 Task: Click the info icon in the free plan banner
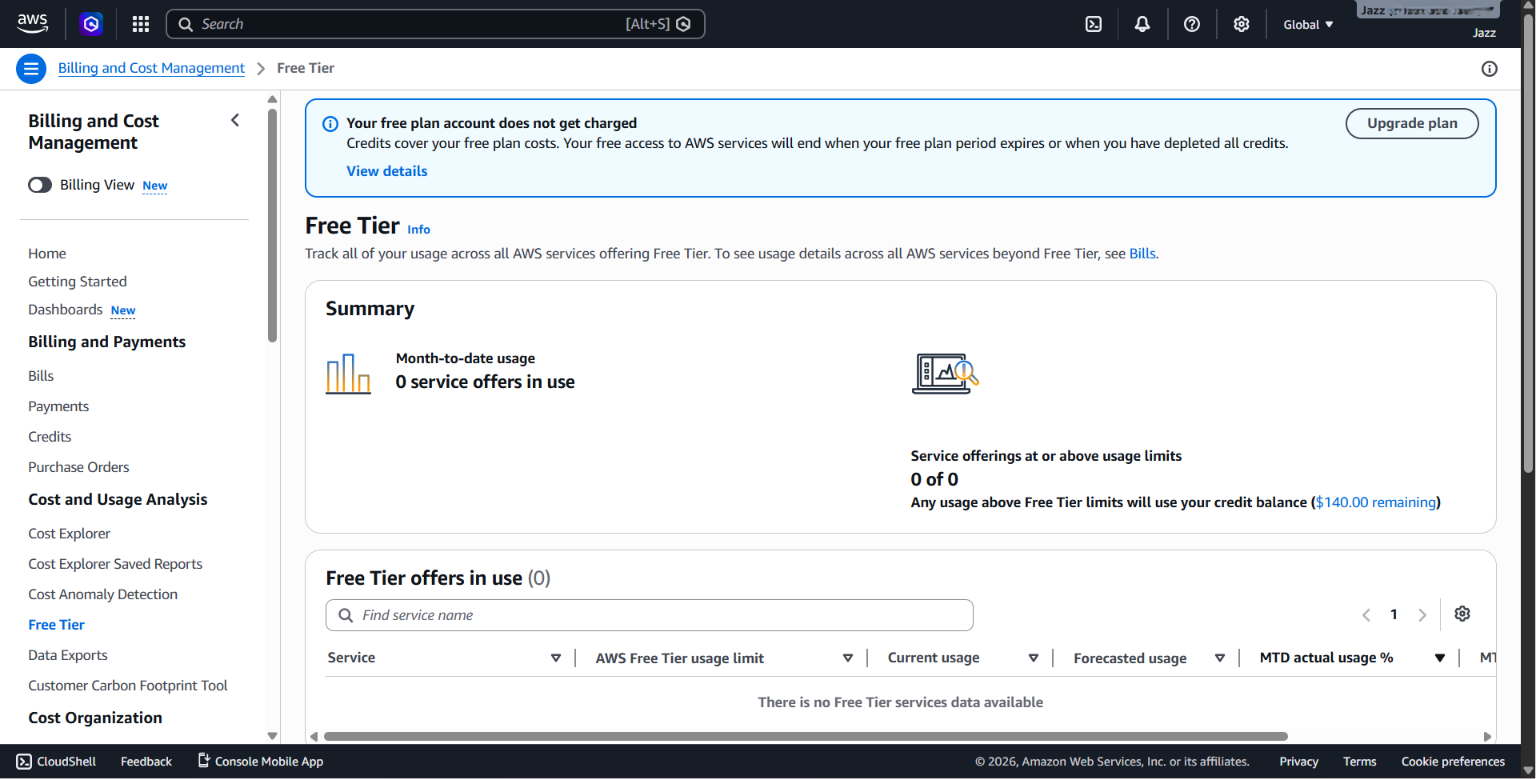tap(330, 124)
